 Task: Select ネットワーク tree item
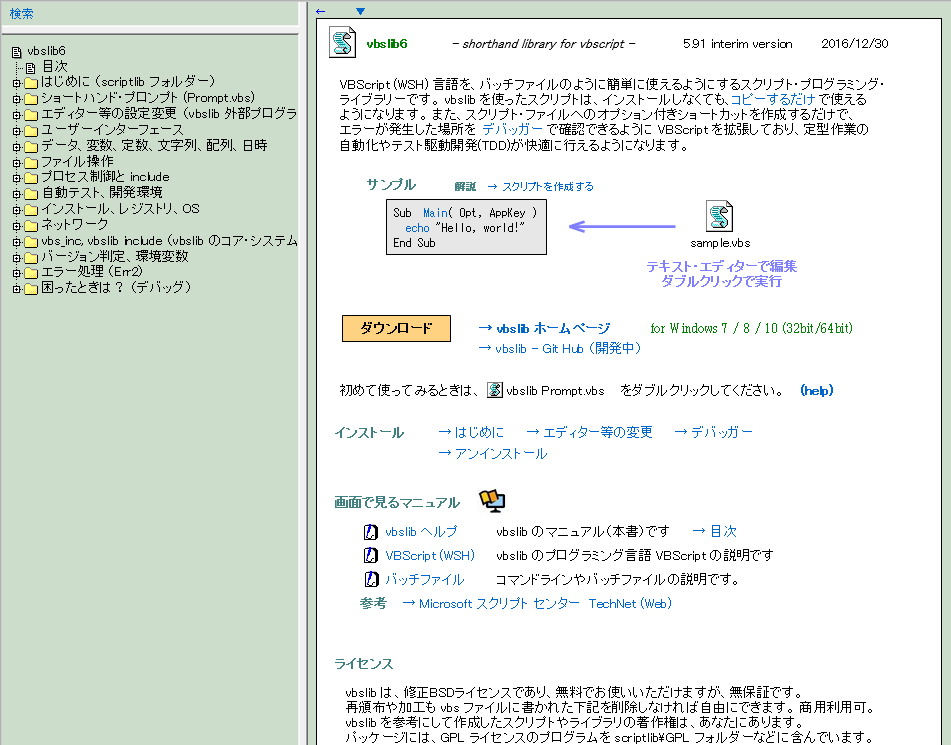point(74,224)
